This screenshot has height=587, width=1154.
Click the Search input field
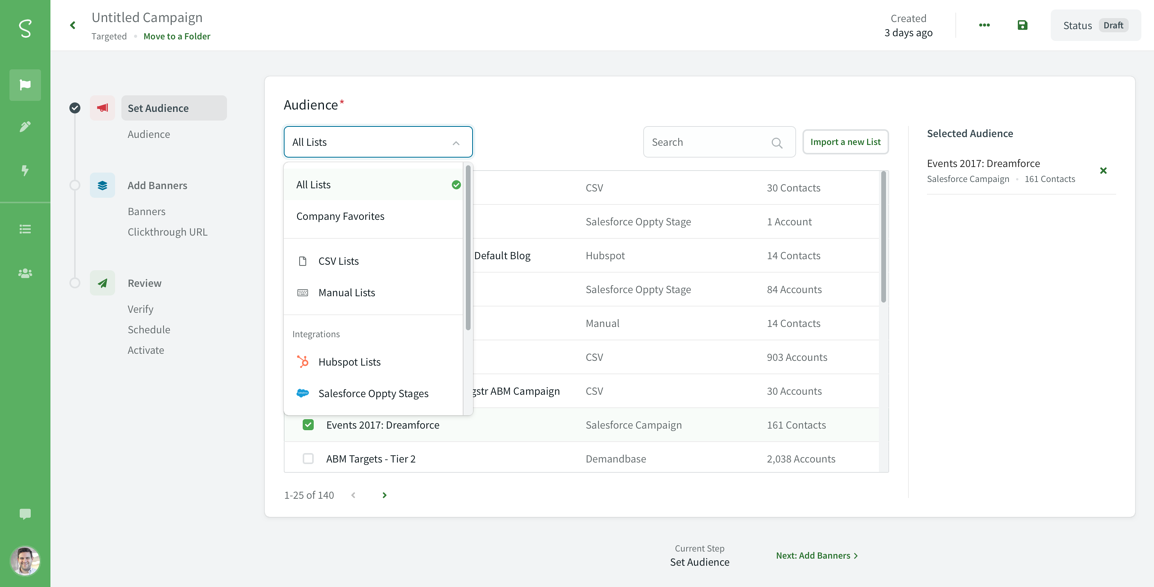click(719, 142)
